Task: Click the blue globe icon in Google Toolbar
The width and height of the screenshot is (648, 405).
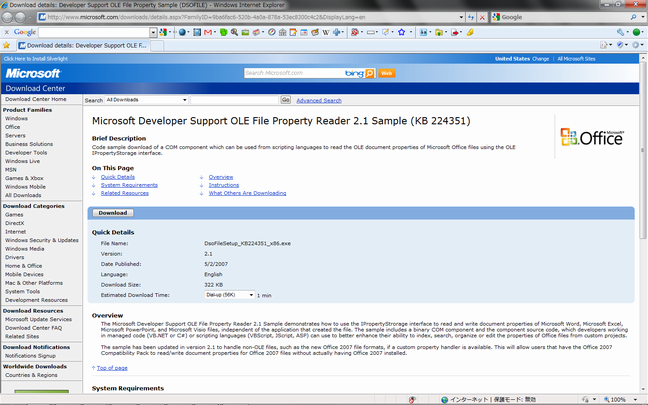Action: [x=182, y=32]
